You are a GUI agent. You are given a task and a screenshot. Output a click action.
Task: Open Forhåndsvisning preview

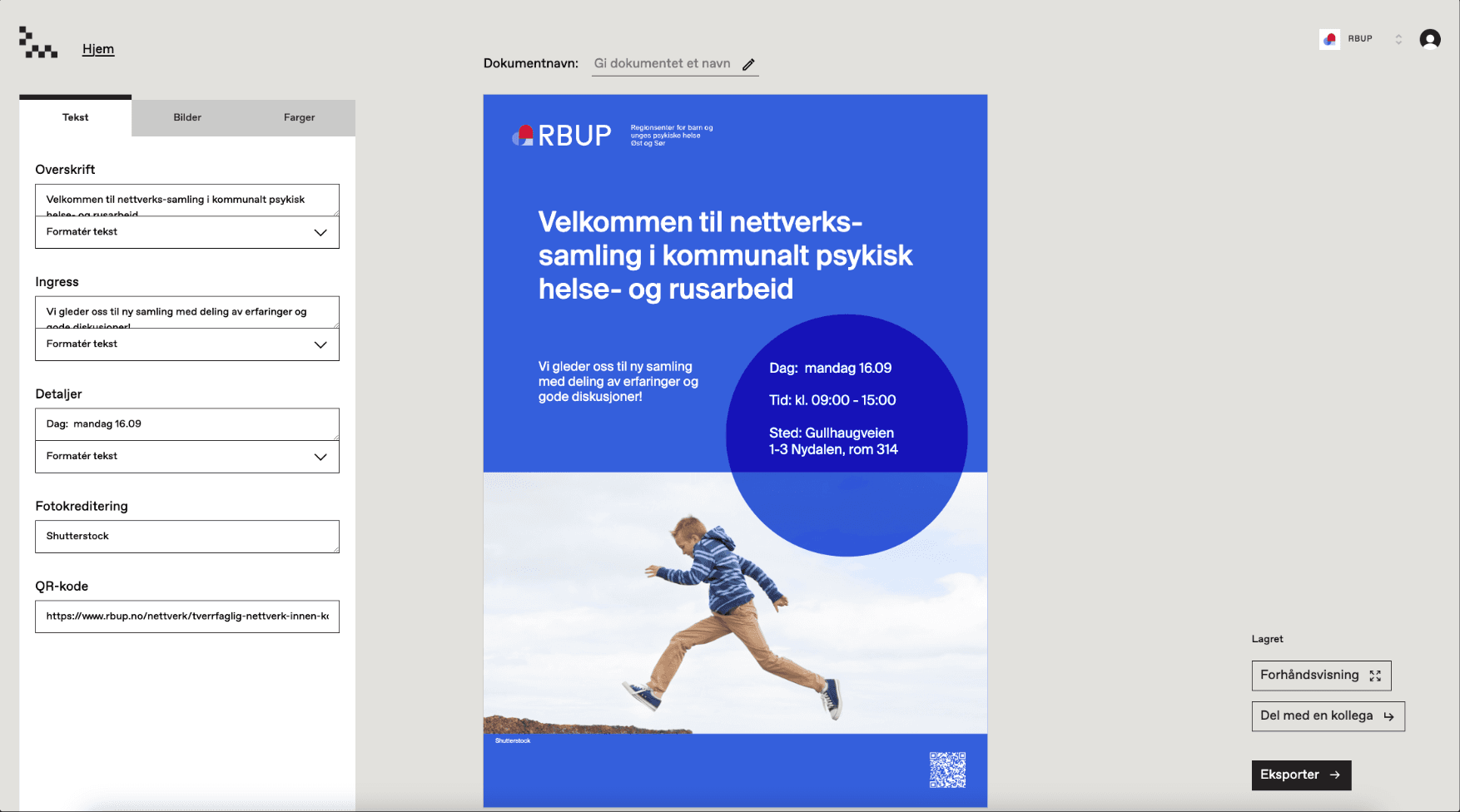coord(1320,676)
